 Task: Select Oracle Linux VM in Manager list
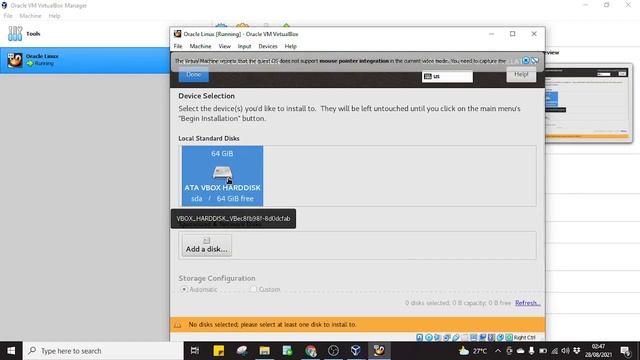tap(85, 60)
